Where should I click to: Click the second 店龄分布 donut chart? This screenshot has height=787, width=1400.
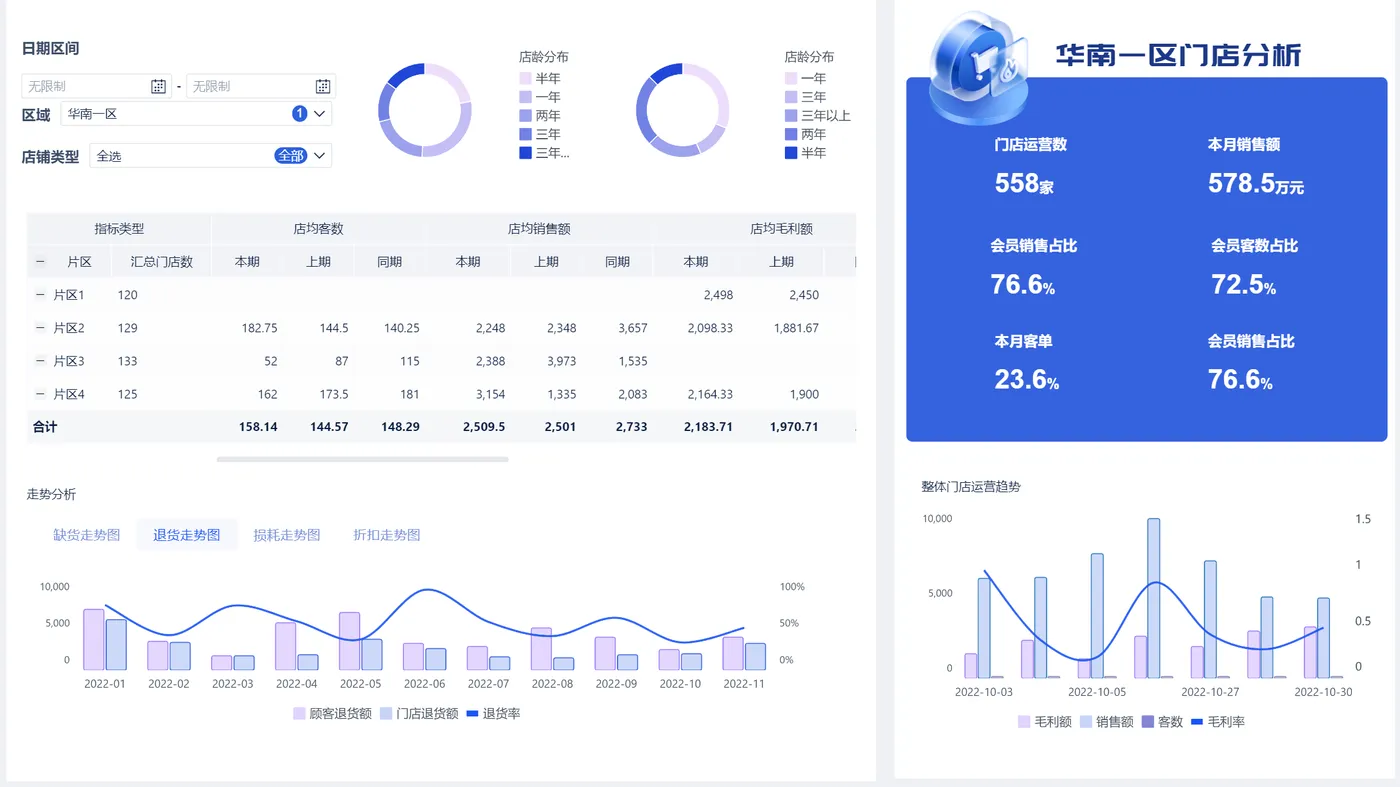tap(682, 110)
